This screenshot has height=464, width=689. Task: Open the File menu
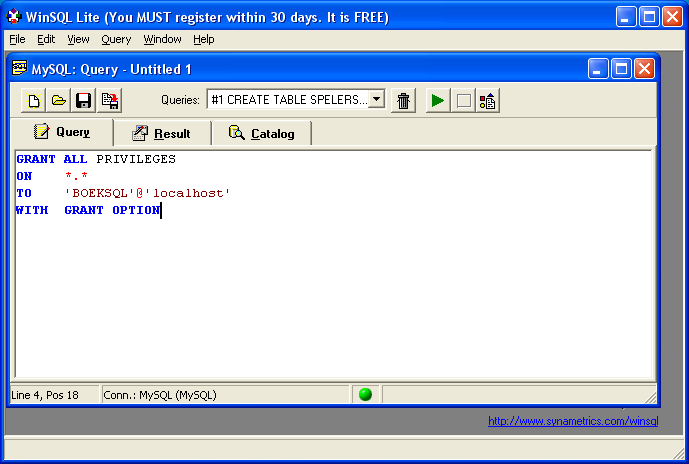point(17,40)
